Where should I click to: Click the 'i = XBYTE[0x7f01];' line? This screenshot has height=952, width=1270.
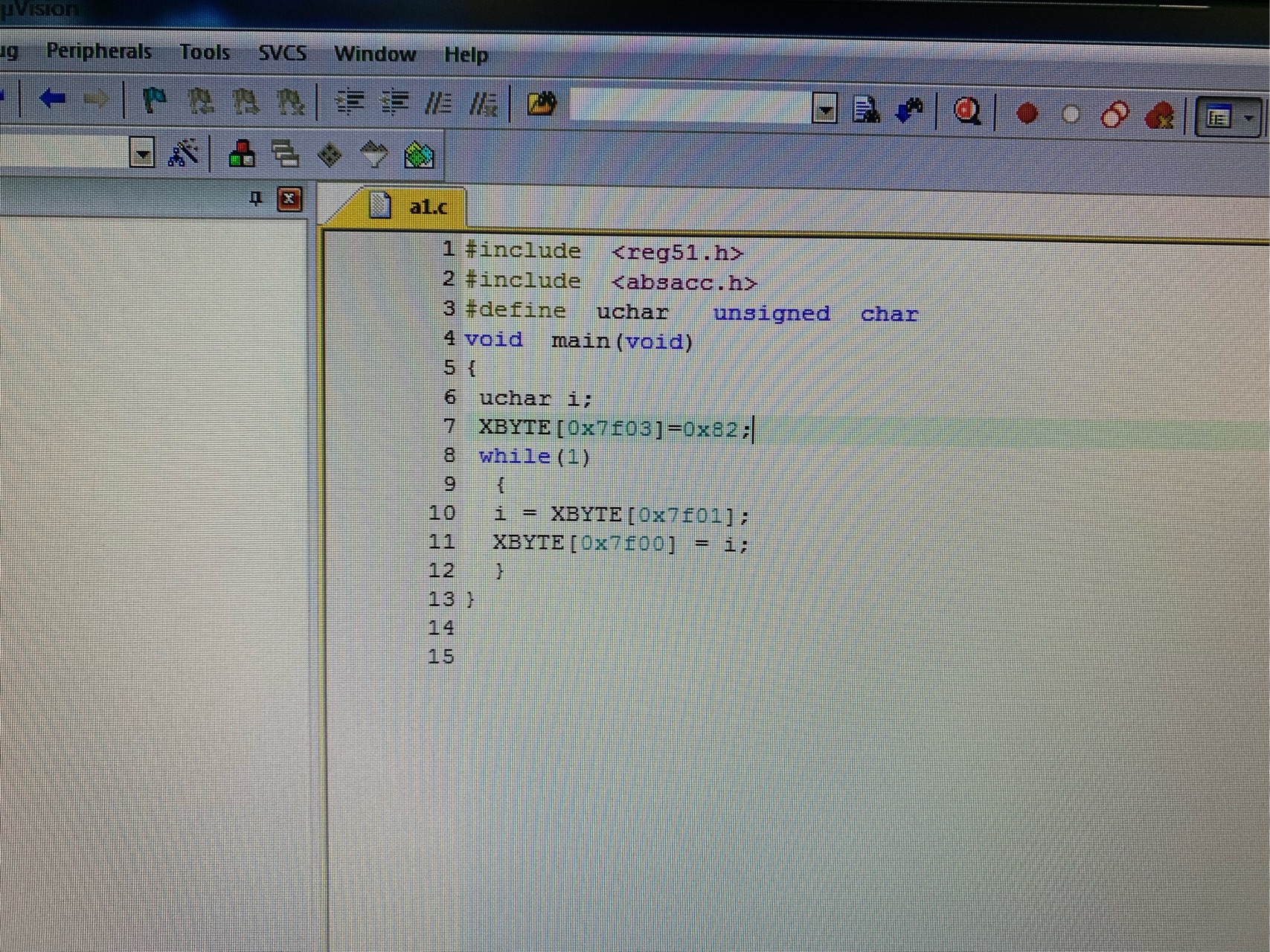point(621,514)
